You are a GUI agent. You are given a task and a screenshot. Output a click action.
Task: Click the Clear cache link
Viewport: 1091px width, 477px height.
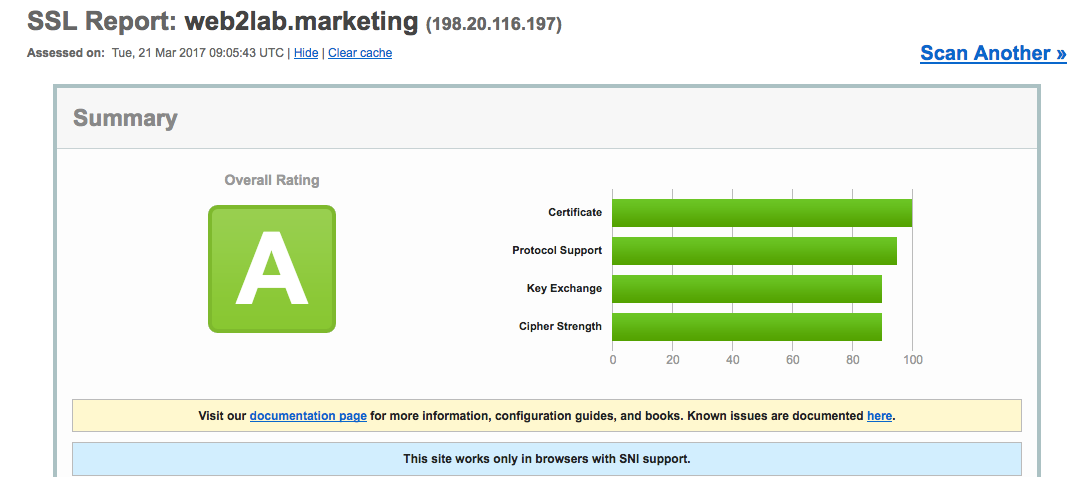click(360, 53)
